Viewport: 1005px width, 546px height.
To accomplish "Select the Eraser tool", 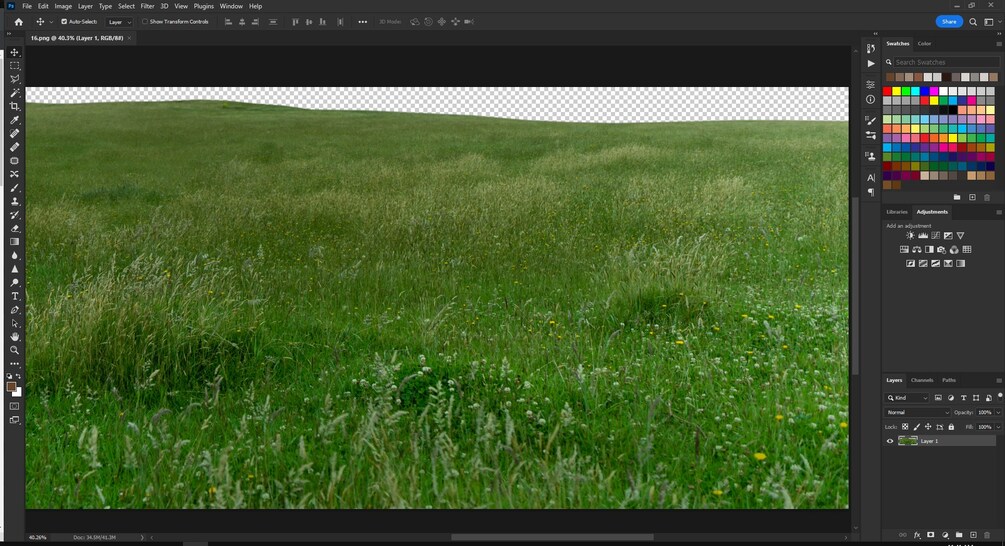I will coord(15,228).
